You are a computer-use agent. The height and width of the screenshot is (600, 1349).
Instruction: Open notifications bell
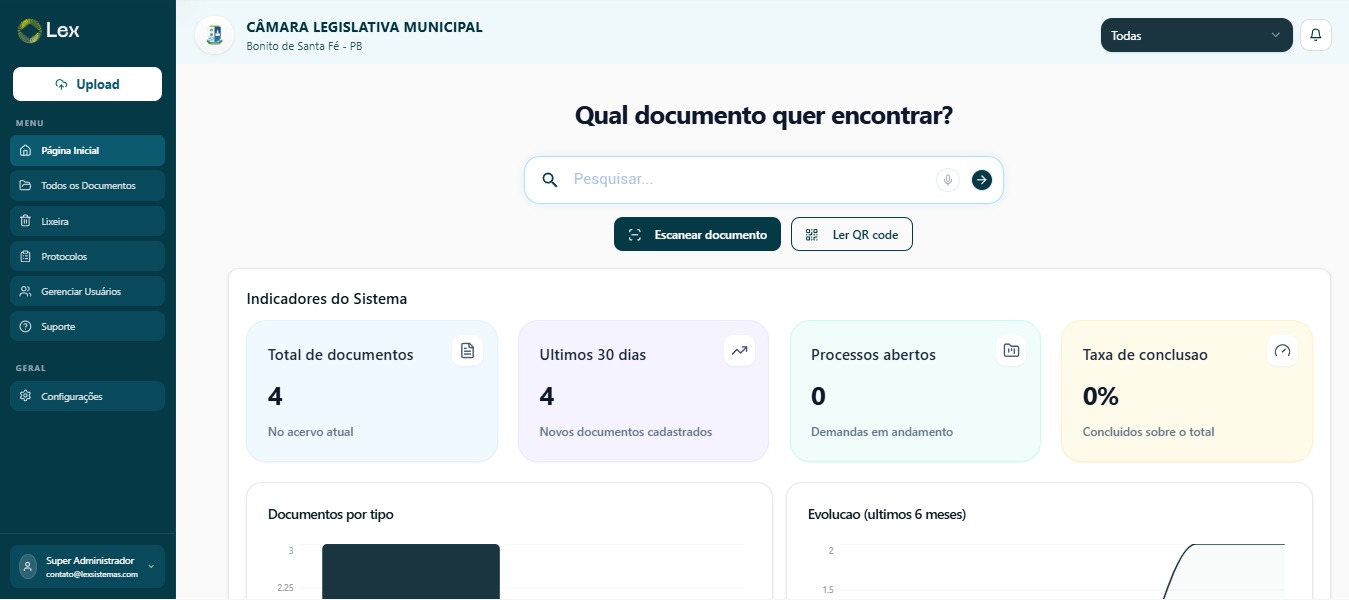[x=1315, y=35]
